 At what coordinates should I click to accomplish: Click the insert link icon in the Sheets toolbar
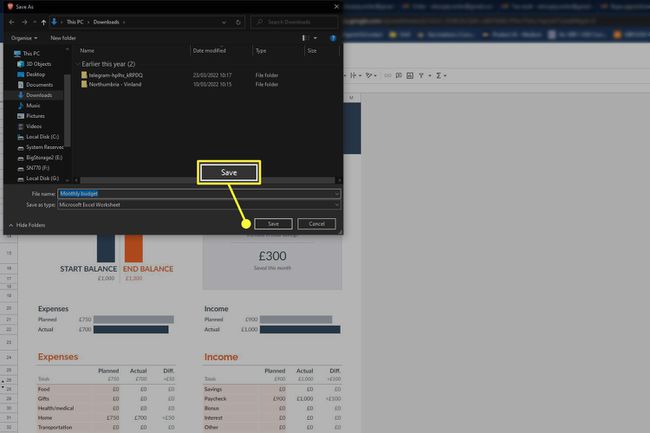point(387,75)
